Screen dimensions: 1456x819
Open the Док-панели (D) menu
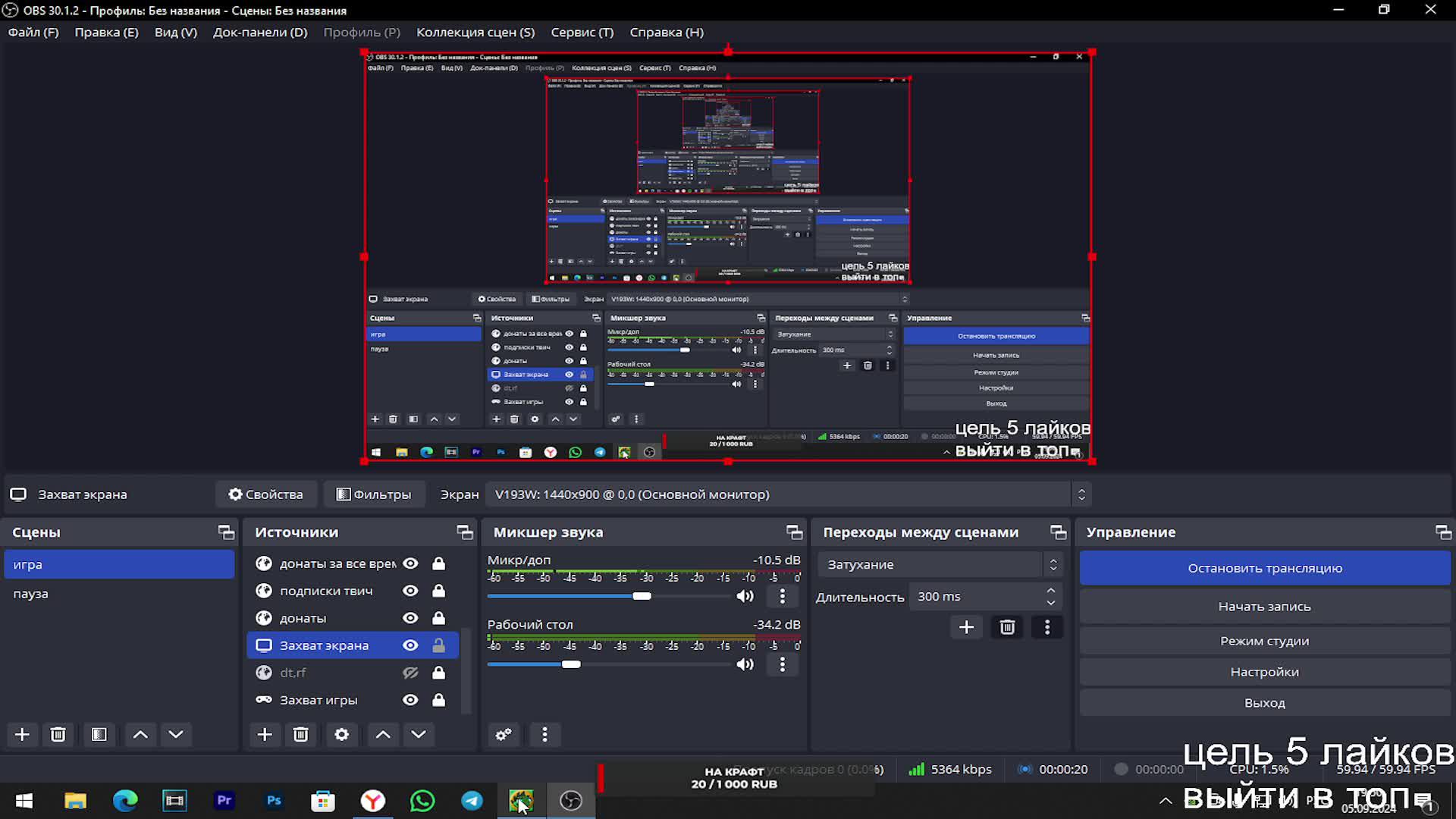[x=260, y=32]
